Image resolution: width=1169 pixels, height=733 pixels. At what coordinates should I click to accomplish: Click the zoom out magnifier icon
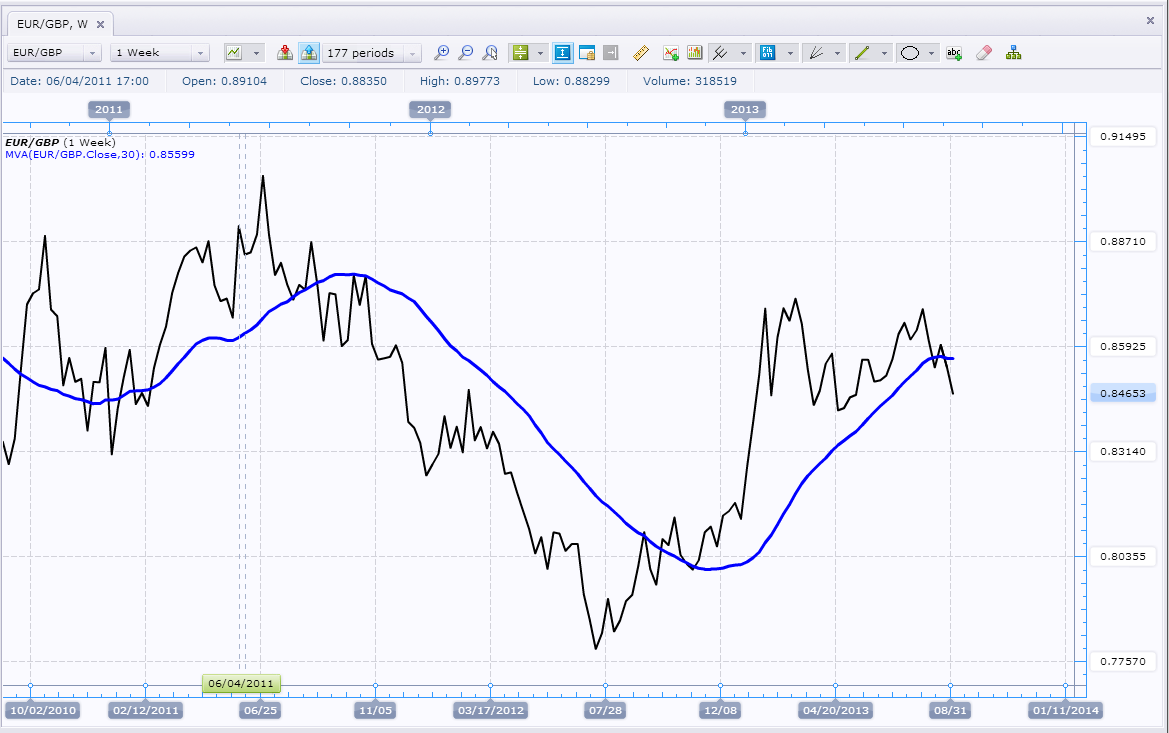tap(465, 53)
